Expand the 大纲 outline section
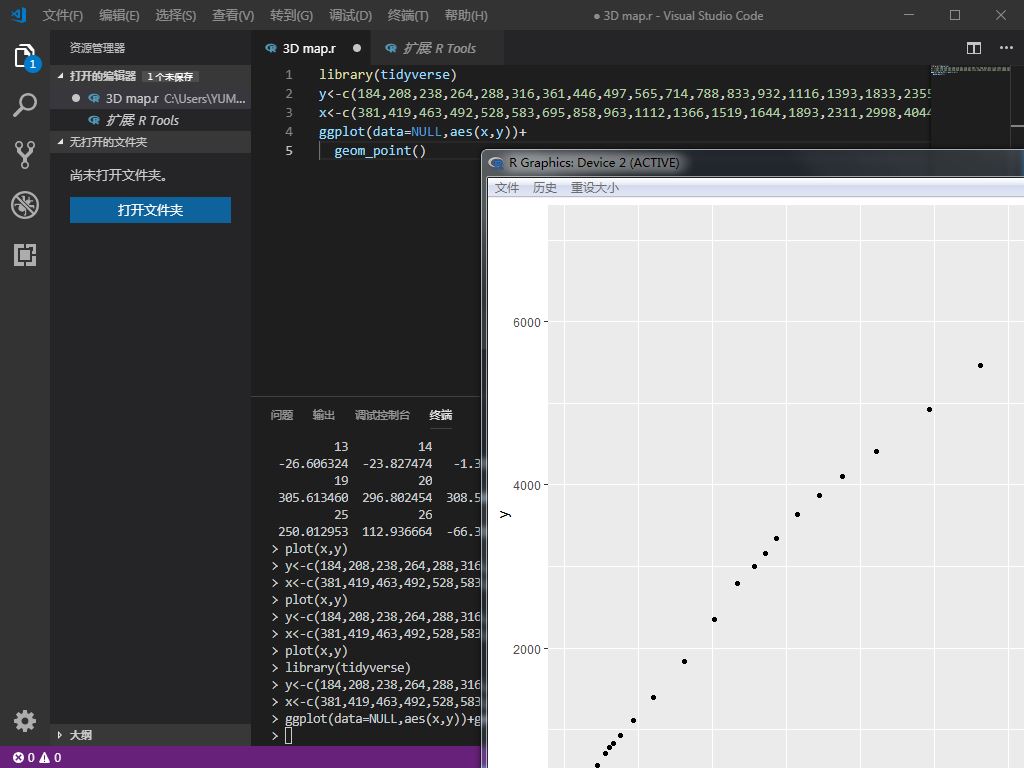The width and height of the screenshot is (1024, 768). tap(80, 735)
